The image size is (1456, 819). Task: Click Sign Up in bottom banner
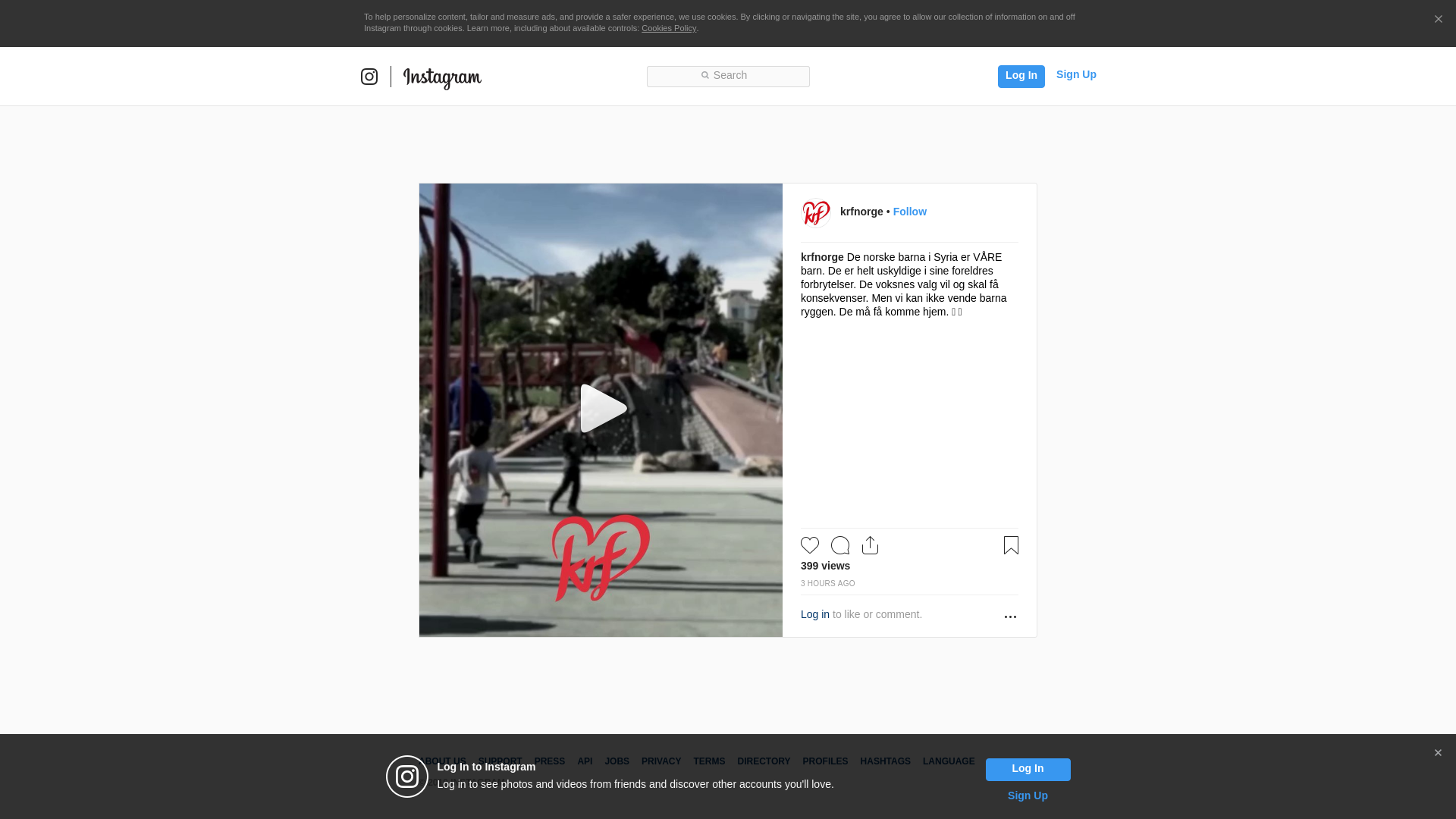tap(1028, 795)
